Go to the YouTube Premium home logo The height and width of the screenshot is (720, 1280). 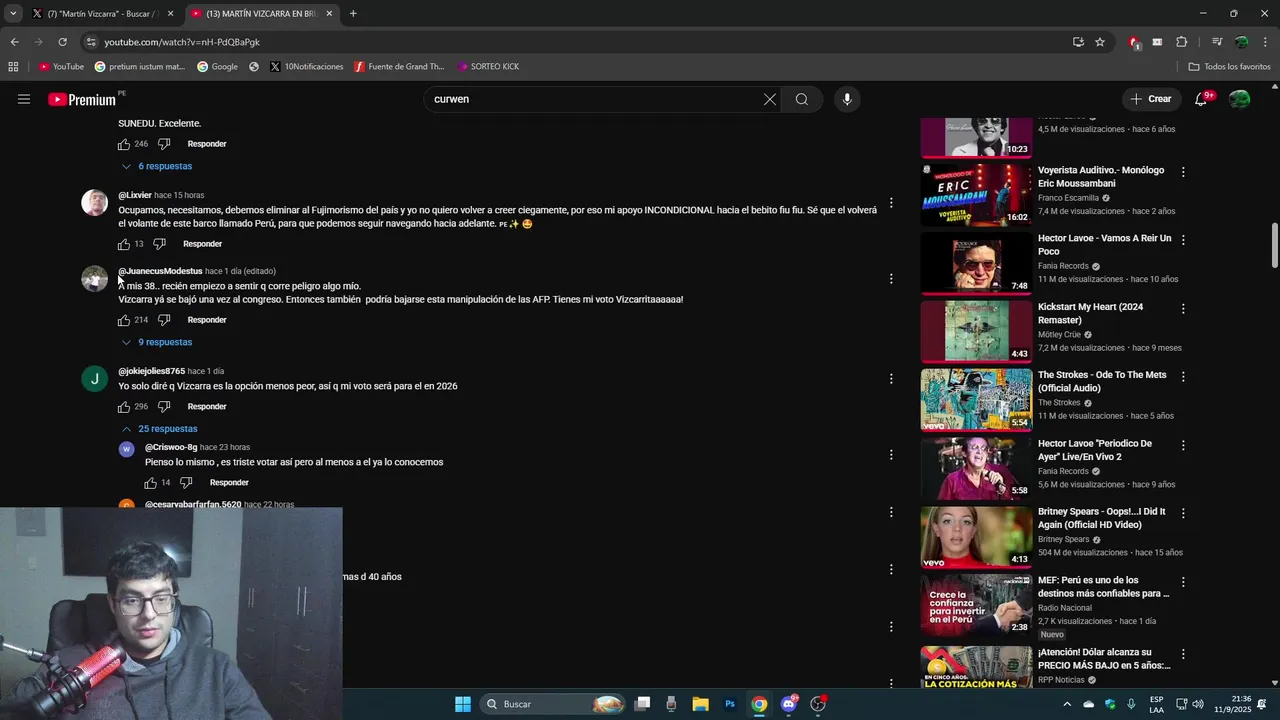[x=82, y=99]
